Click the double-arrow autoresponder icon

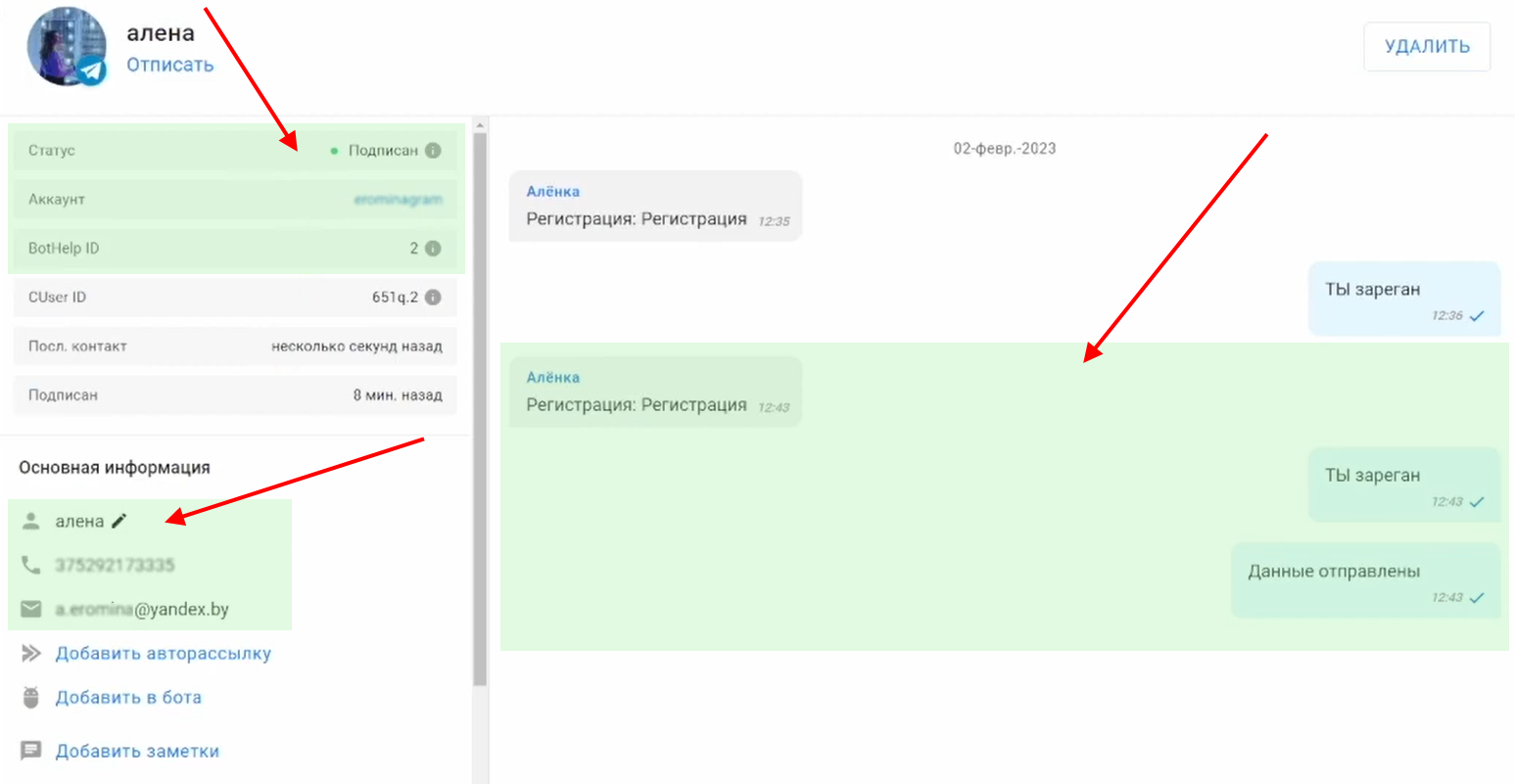31,653
